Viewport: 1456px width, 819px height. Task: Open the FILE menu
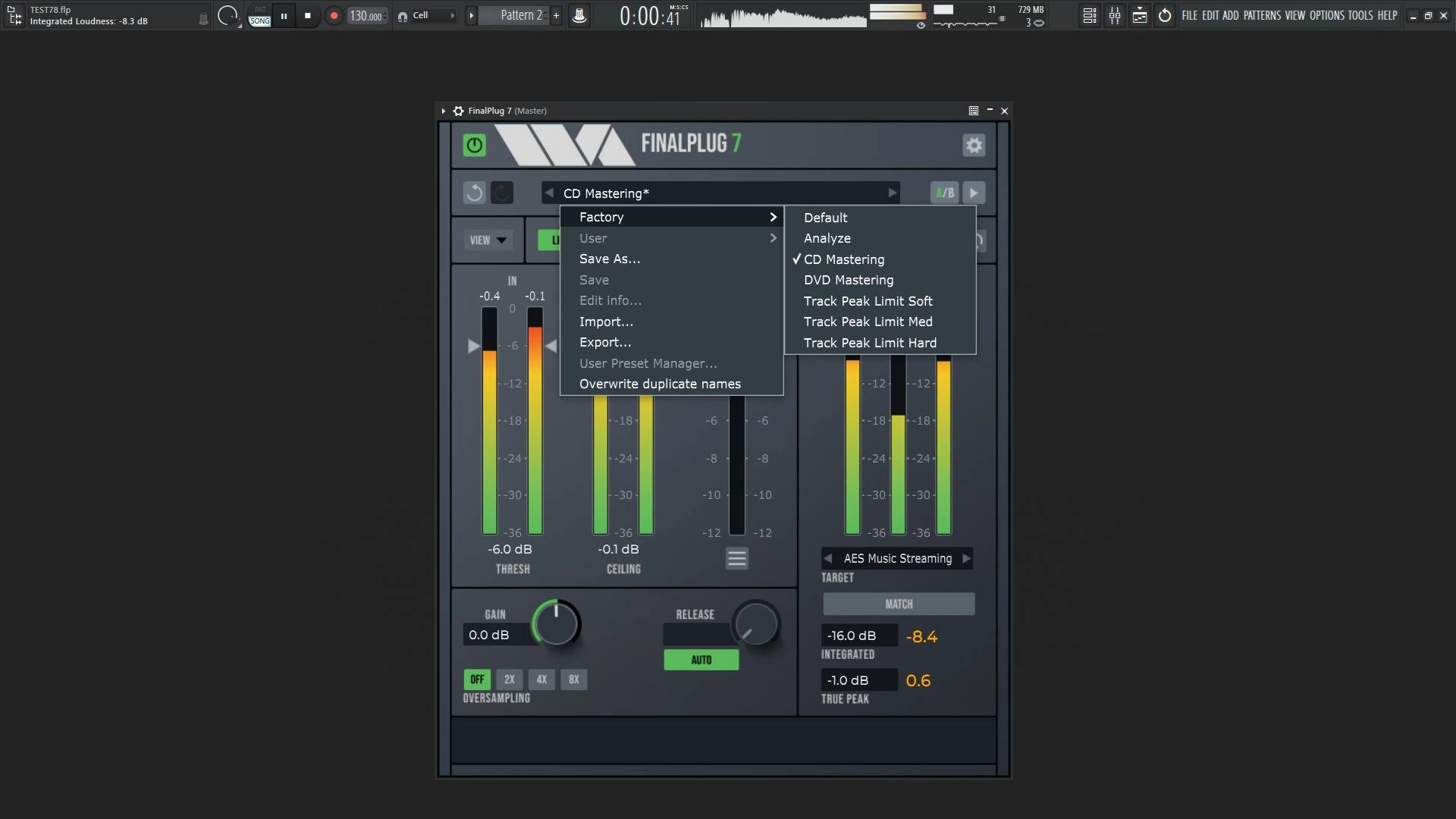click(1189, 15)
